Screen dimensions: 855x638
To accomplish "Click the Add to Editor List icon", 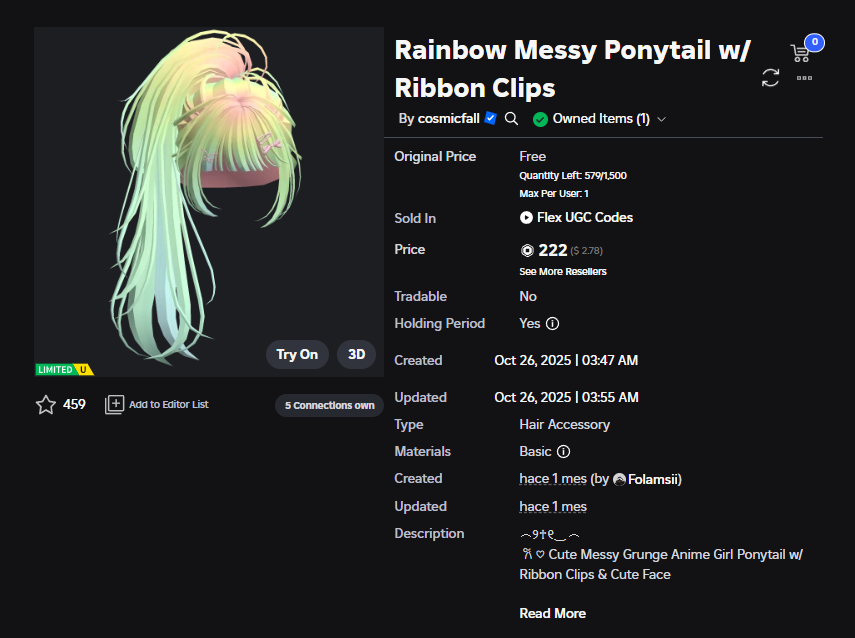I will coord(115,405).
